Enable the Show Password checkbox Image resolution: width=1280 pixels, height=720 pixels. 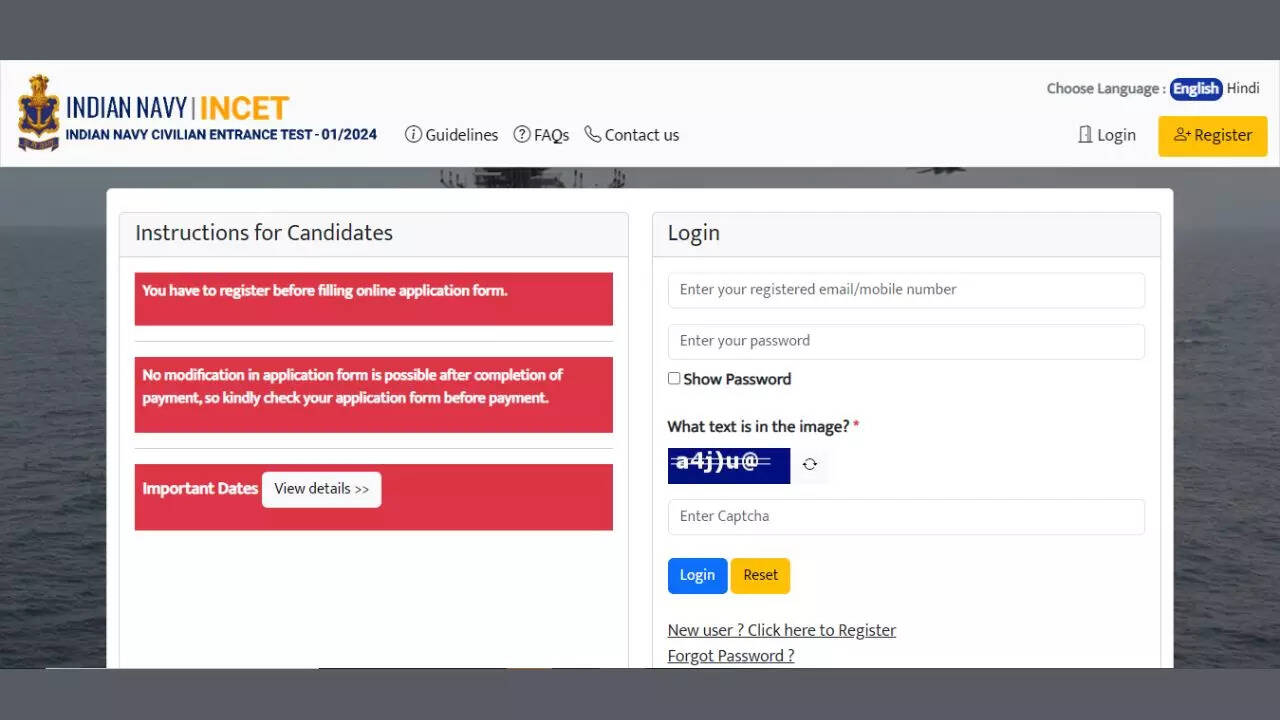[x=674, y=379]
